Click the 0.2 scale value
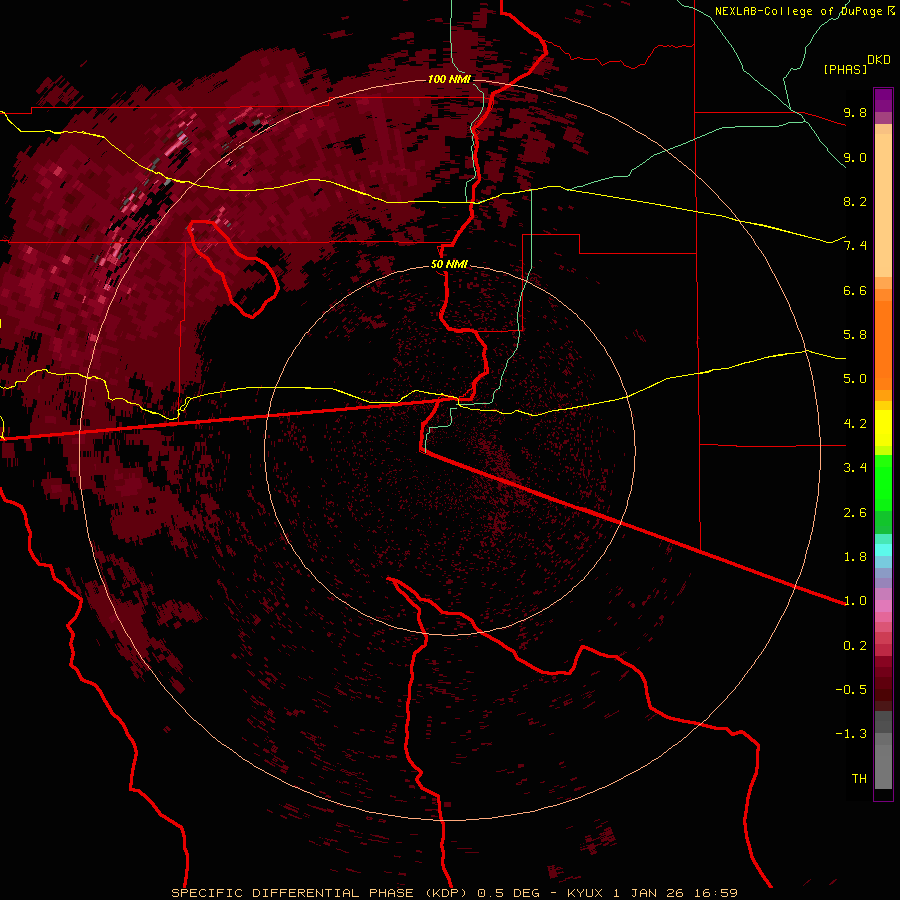This screenshot has height=900, width=900. (855, 646)
